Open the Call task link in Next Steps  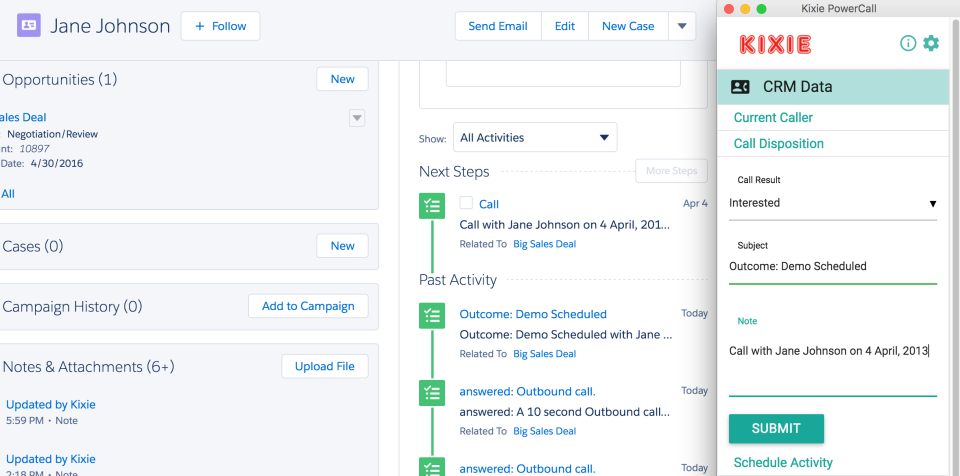point(489,205)
